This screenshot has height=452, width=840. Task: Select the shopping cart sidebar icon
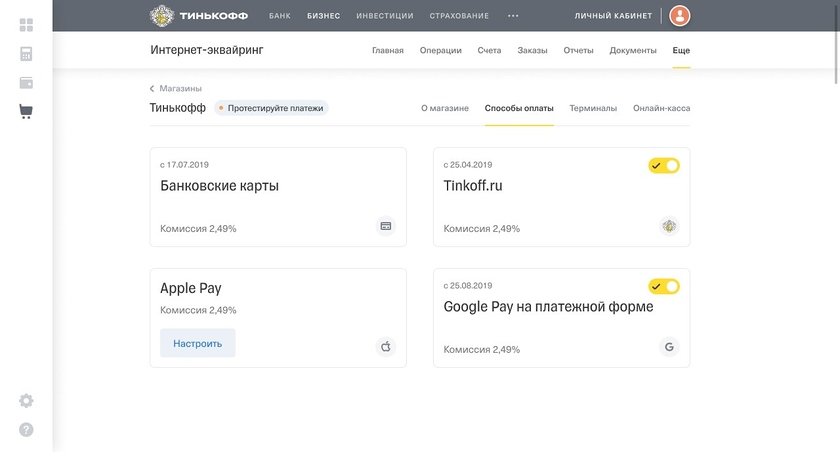pyautogui.click(x=26, y=112)
